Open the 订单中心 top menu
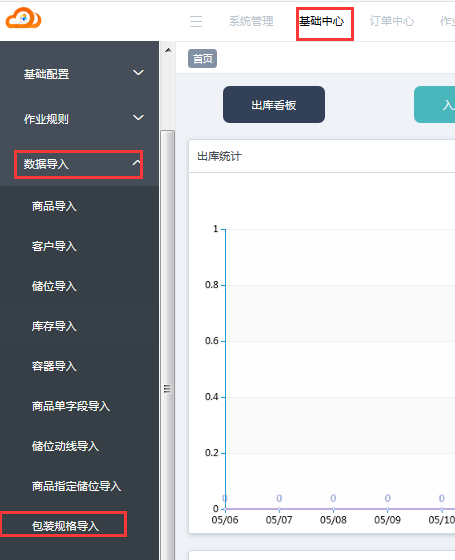 pos(392,21)
